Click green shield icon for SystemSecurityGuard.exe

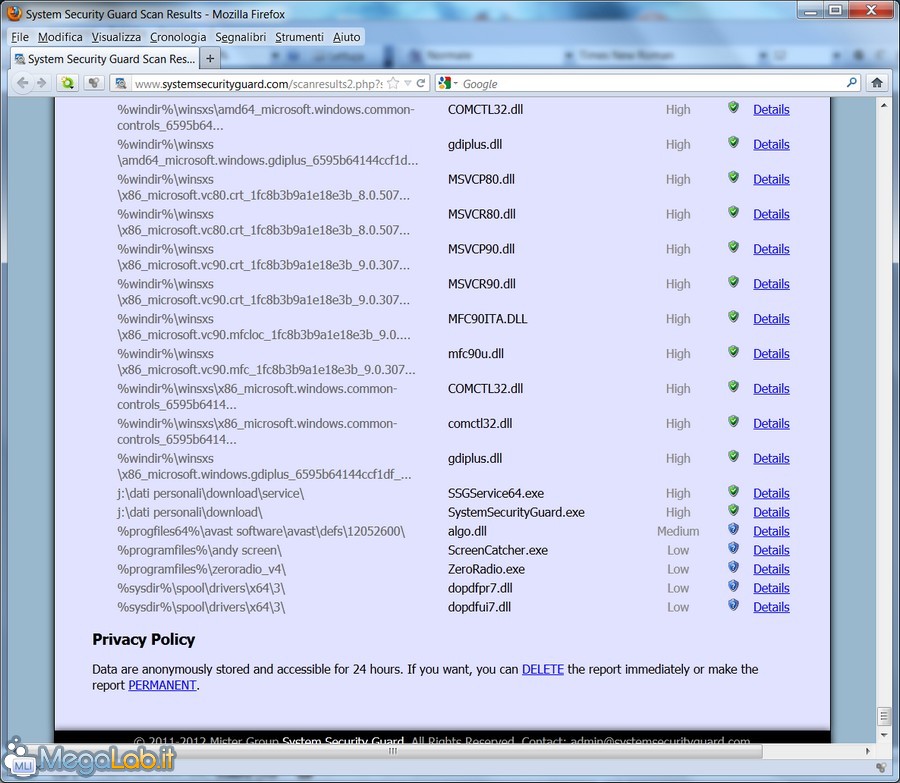pos(733,510)
